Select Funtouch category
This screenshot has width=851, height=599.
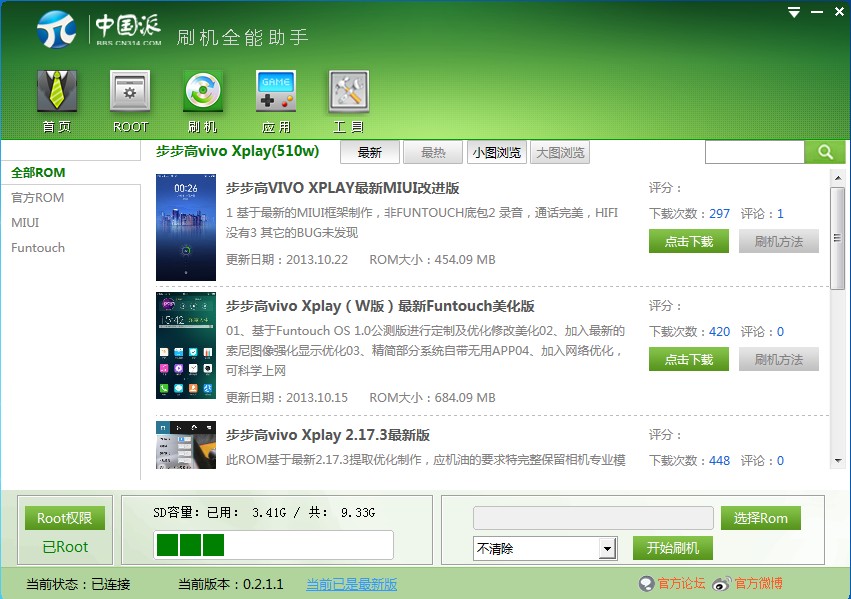(x=38, y=247)
